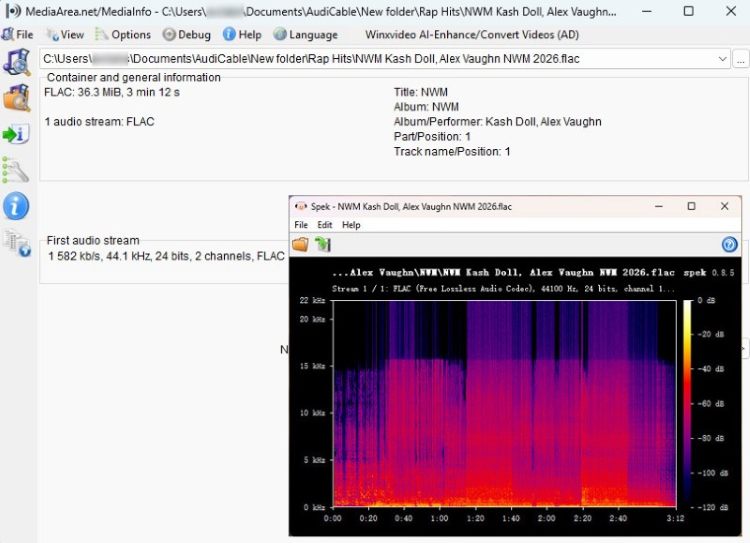This screenshot has width=750, height=543.
Task: Click Winxvideo AI-Enhance/Convert Videos ad link
Action: (472, 34)
